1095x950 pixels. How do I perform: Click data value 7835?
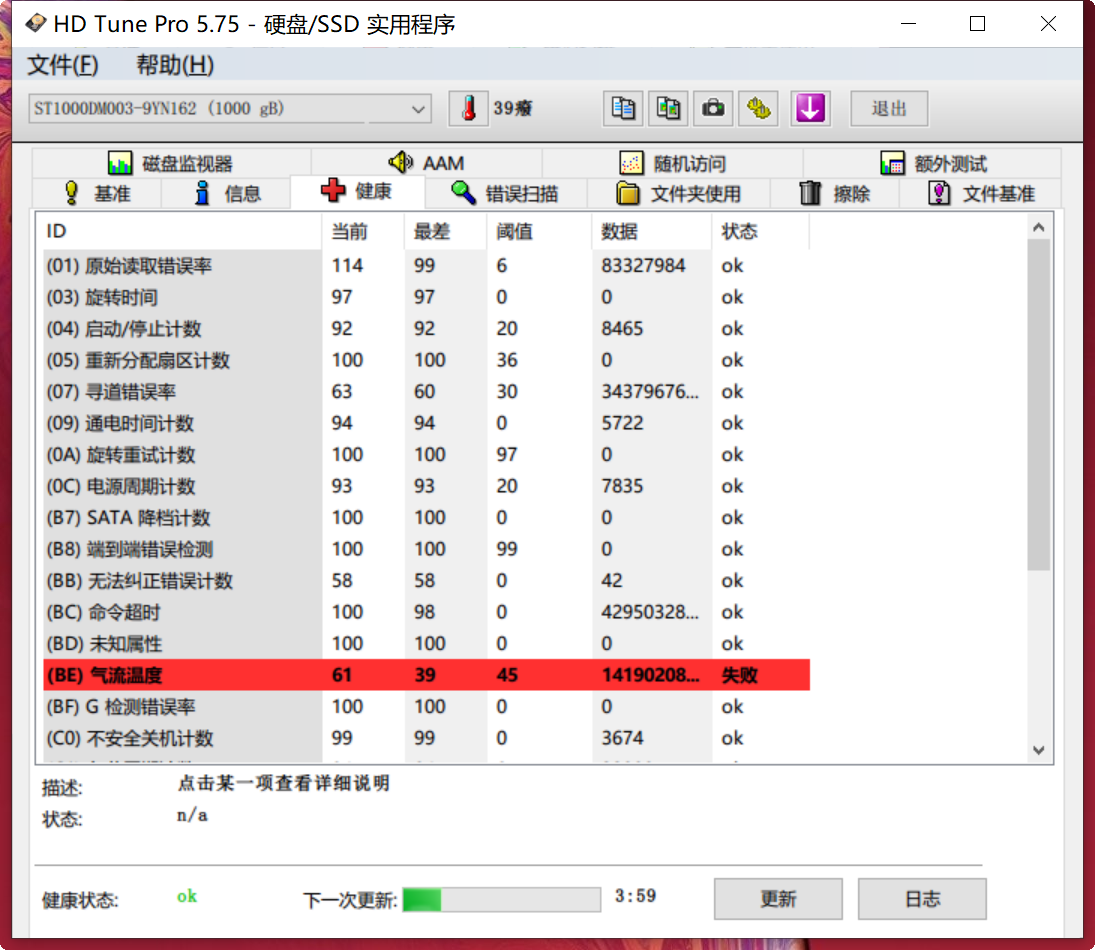[622, 485]
